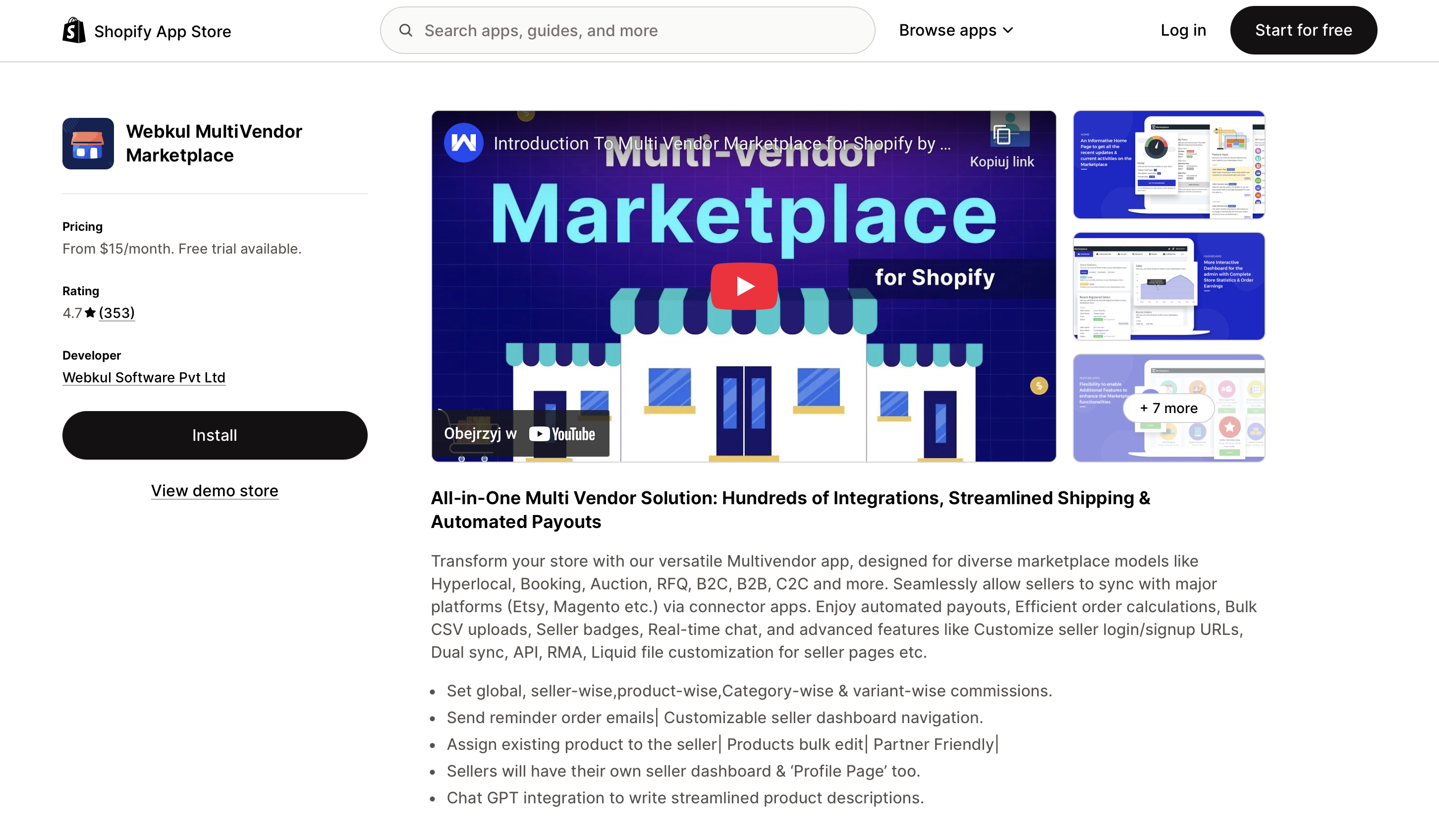Click the + 7 more screenshots button

1169,408
